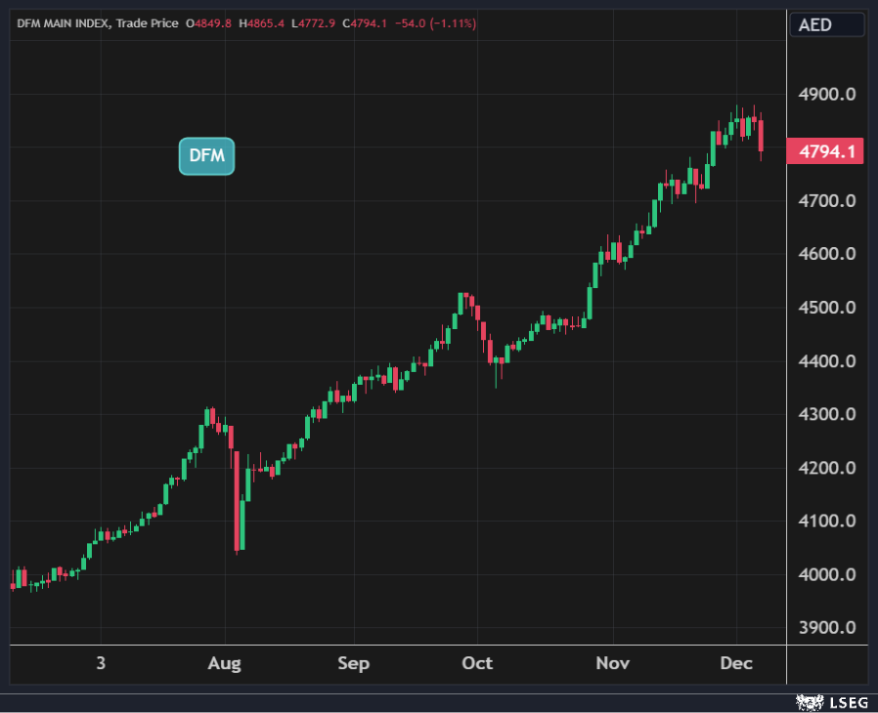Click the Oct label on time axis

[x=477, y=664]
